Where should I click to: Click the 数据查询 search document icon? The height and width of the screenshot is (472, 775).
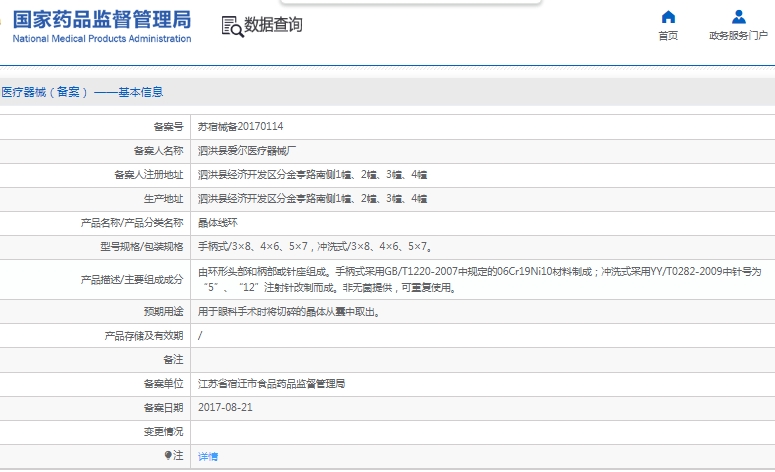click(x=232, y=26)
